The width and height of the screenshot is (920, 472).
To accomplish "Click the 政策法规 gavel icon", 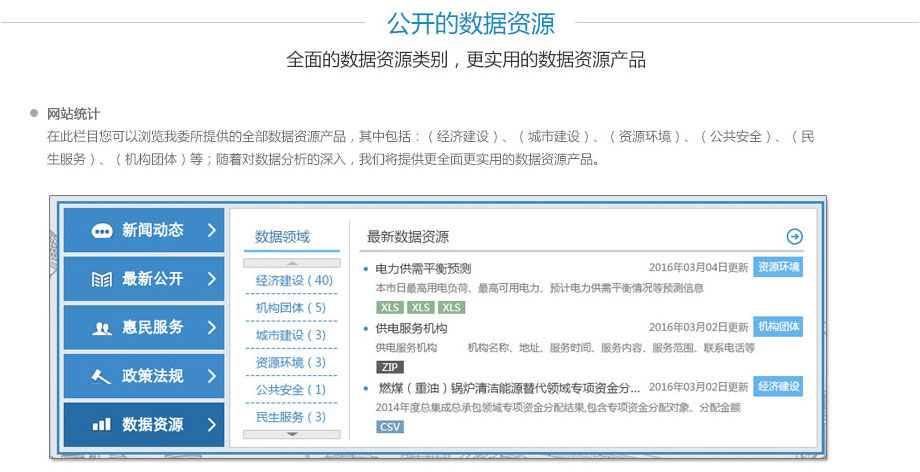I will (102, 376).
